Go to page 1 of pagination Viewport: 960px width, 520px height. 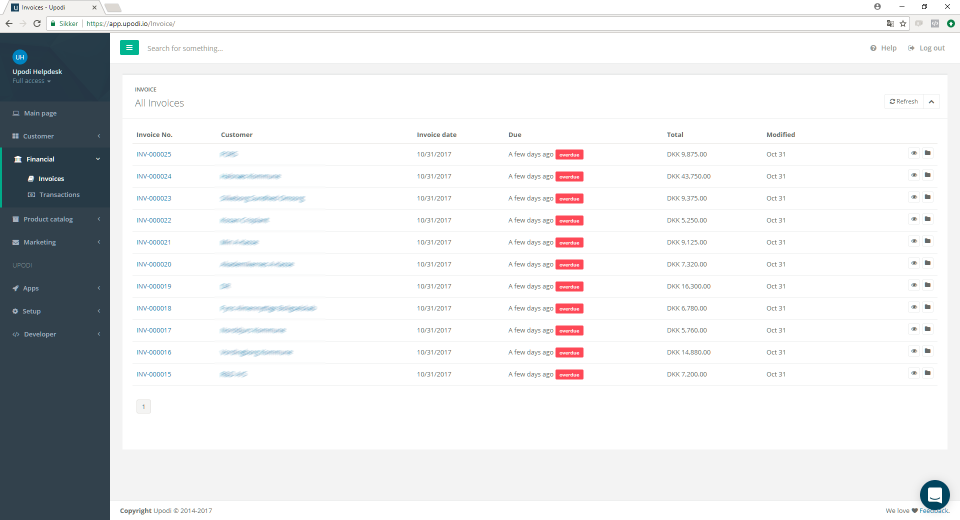tap(143, 407)
